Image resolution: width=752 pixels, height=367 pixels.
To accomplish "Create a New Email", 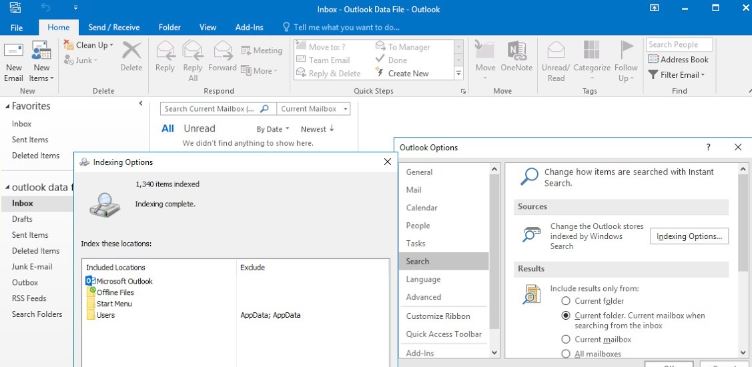I will click(13, 62).
